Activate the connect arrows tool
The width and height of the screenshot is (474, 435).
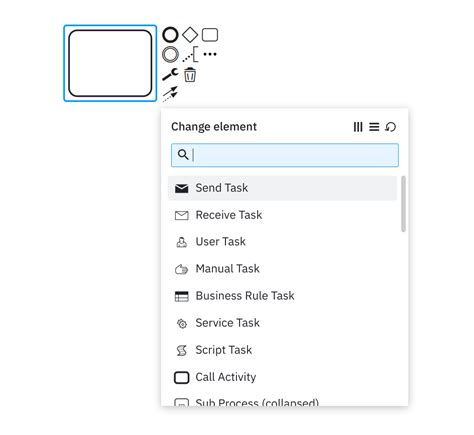pyautogui.click(x=170, y=94)
